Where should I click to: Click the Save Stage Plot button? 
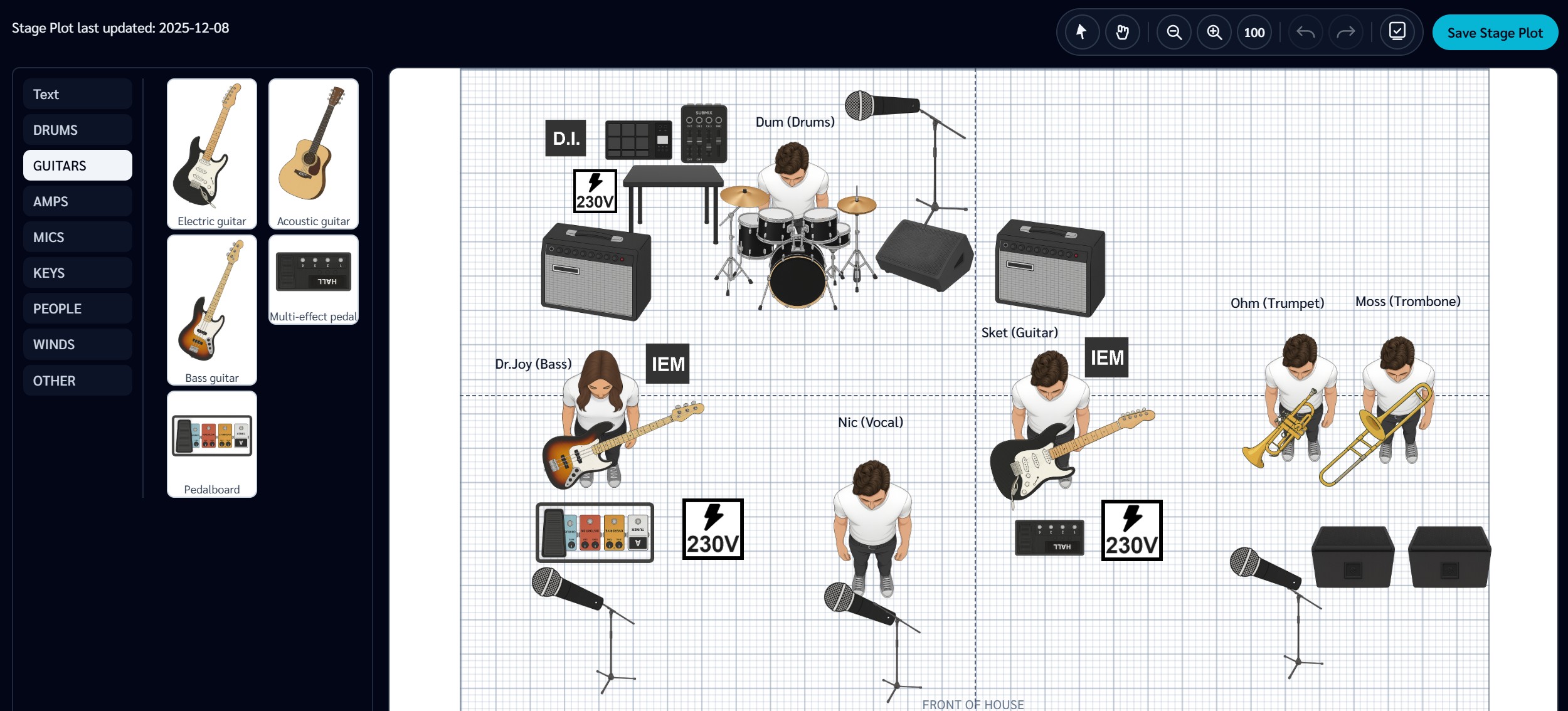1495,33
